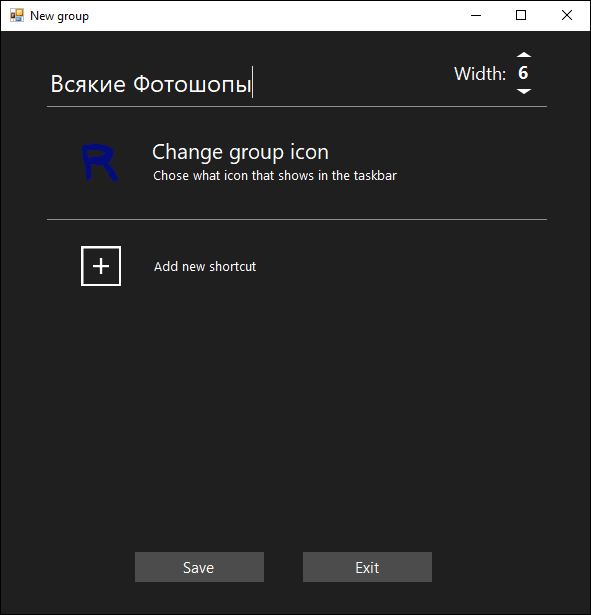Screen dimensions: 591x615
Task: Click the group name field "Всякие Фотошопы"
Action: [x=151, y=84]
